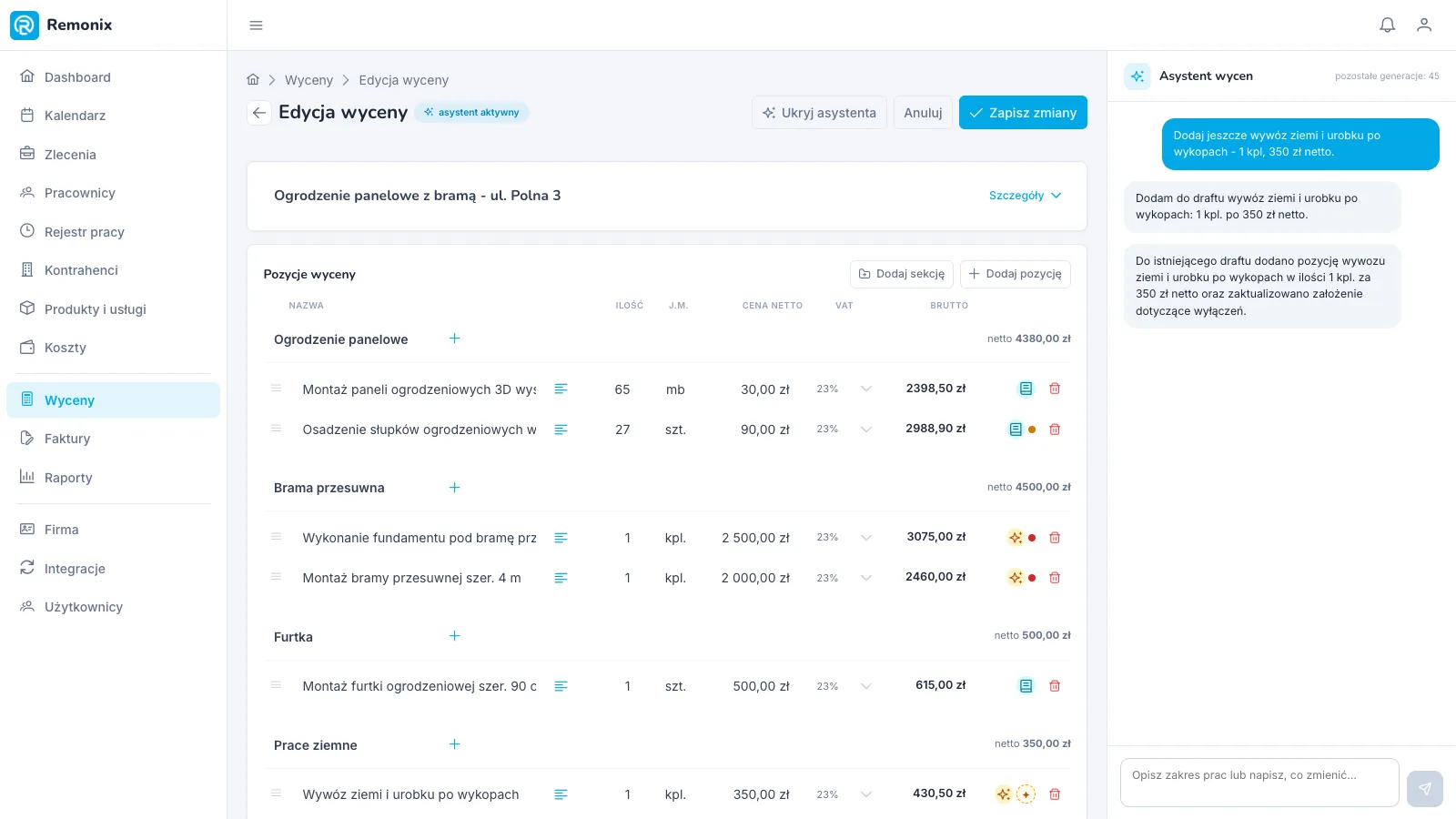Image resolution: width=1456 pixels, height=819 pixels.
Task: Edit net price 2 500,00 zł field
Action: point(755,538)
